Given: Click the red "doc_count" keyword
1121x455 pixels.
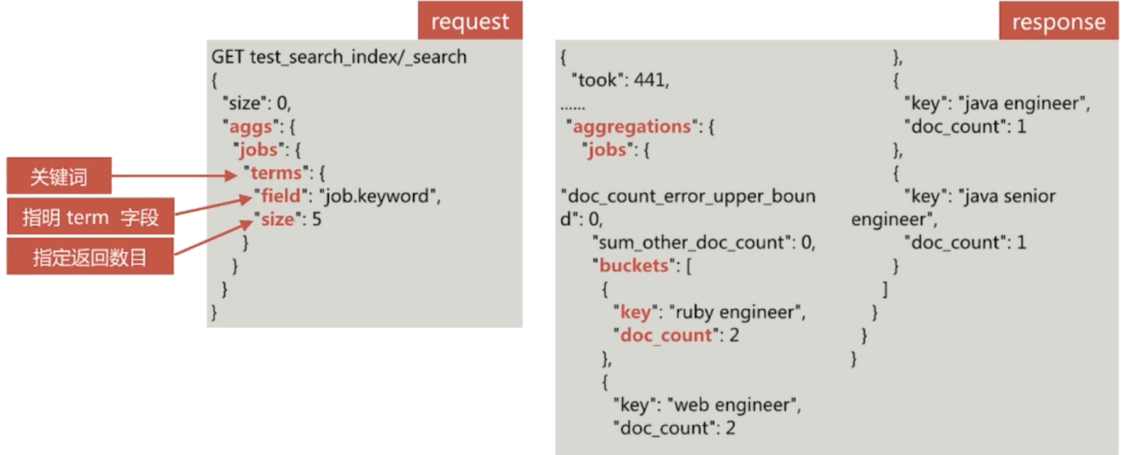Looking at the screenshot, I should (664, 335).
